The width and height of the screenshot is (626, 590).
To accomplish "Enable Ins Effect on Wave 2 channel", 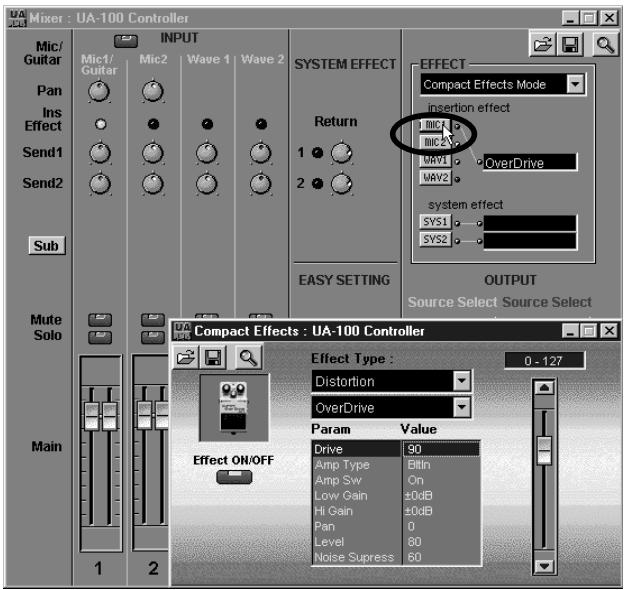I will (261, 124).
